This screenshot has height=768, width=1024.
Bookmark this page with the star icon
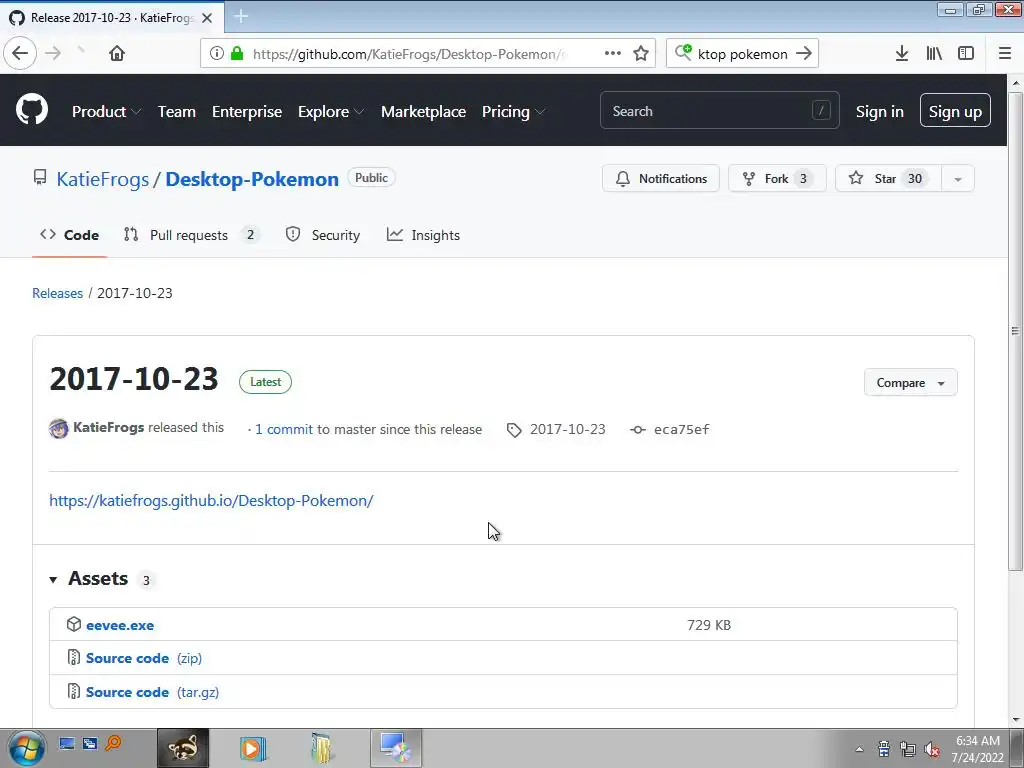[x=641, y=54]
